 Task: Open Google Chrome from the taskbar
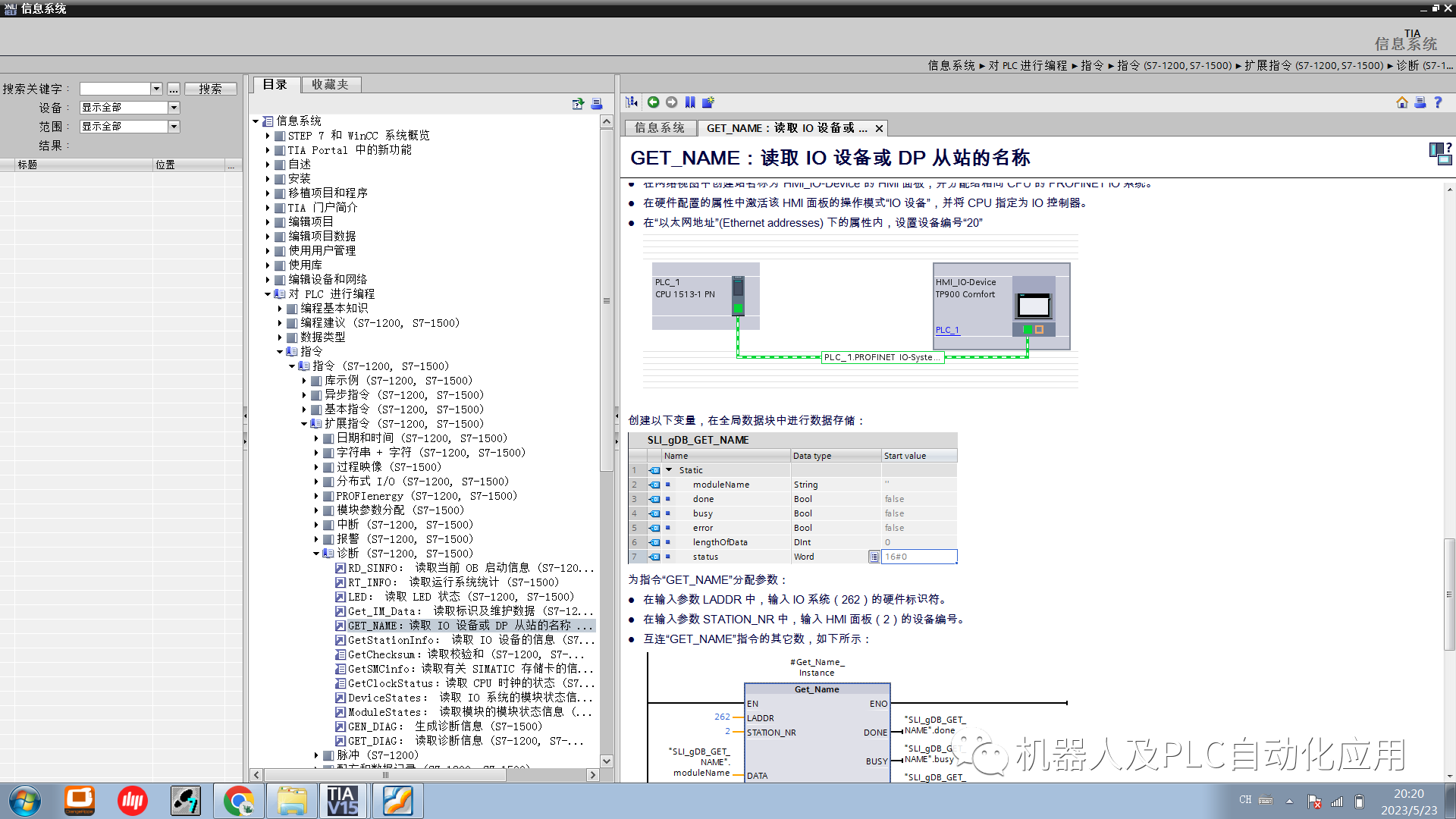238,800
